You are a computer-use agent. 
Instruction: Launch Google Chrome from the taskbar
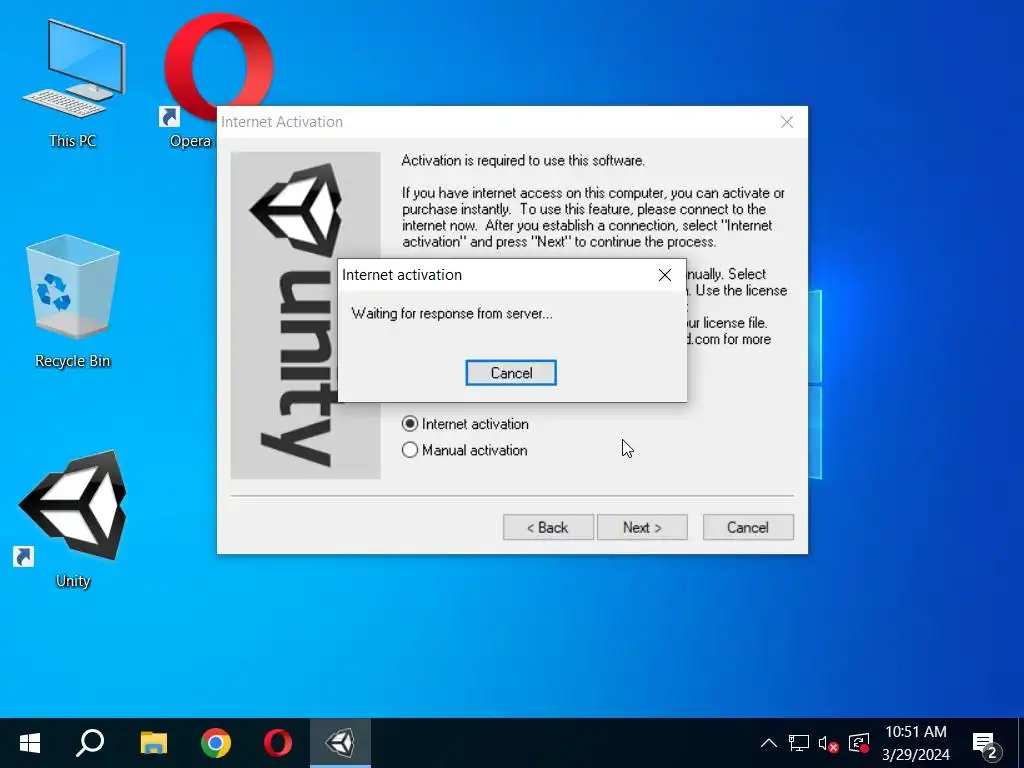pos(216,743)
